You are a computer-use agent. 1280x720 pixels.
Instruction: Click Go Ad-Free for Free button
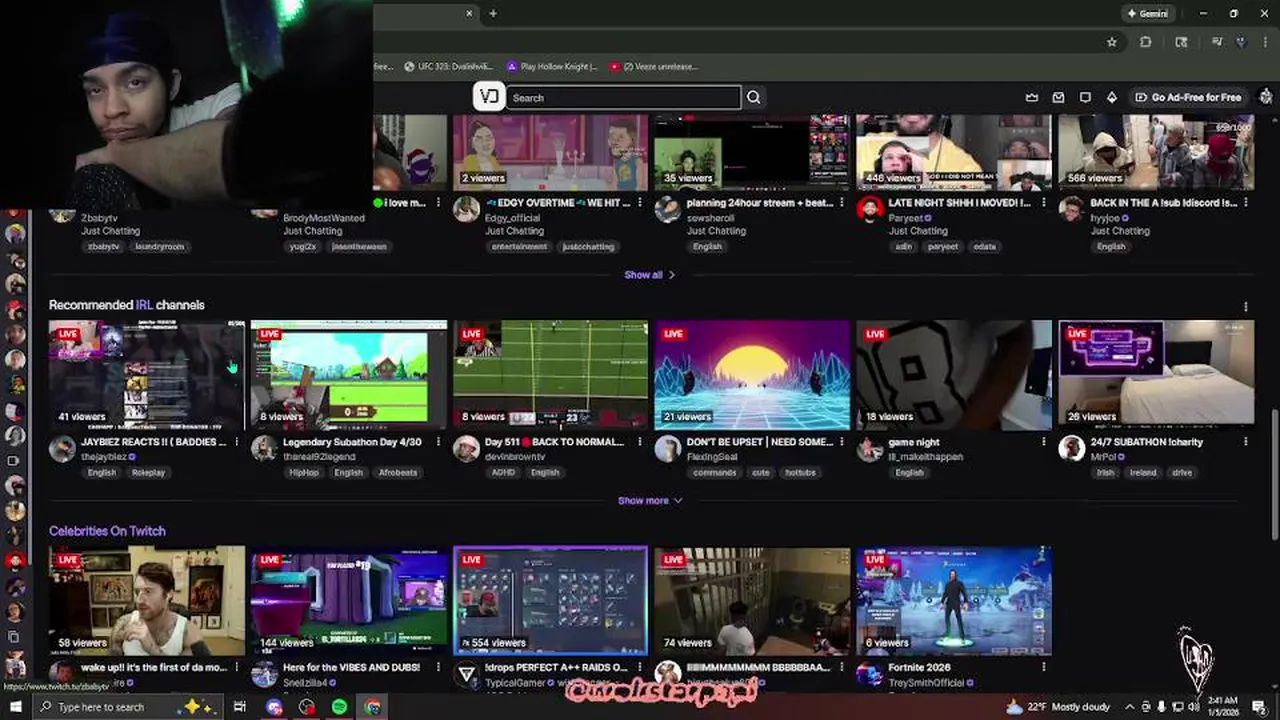(1188, 97)
